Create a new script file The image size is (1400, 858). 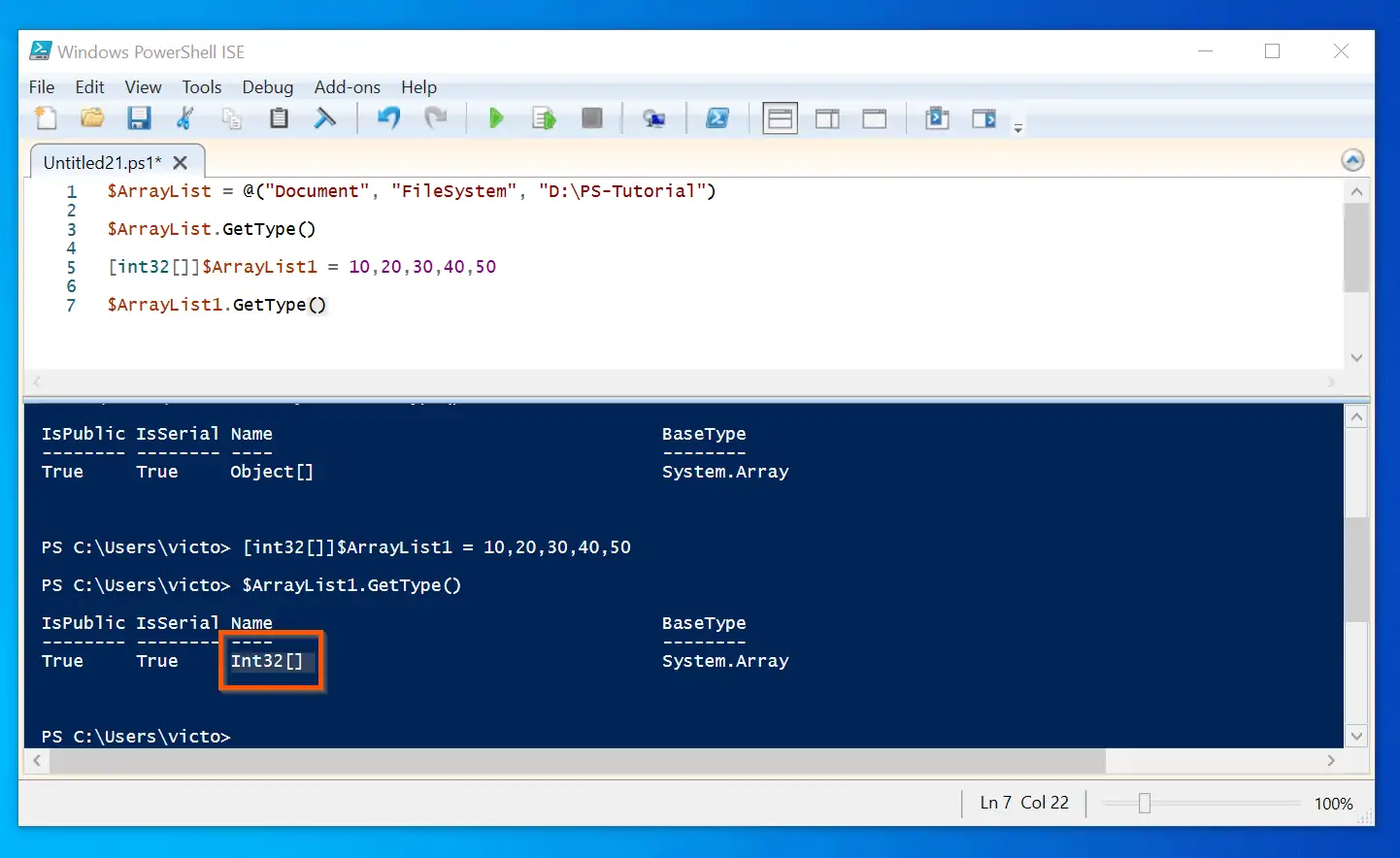(46, 118)
